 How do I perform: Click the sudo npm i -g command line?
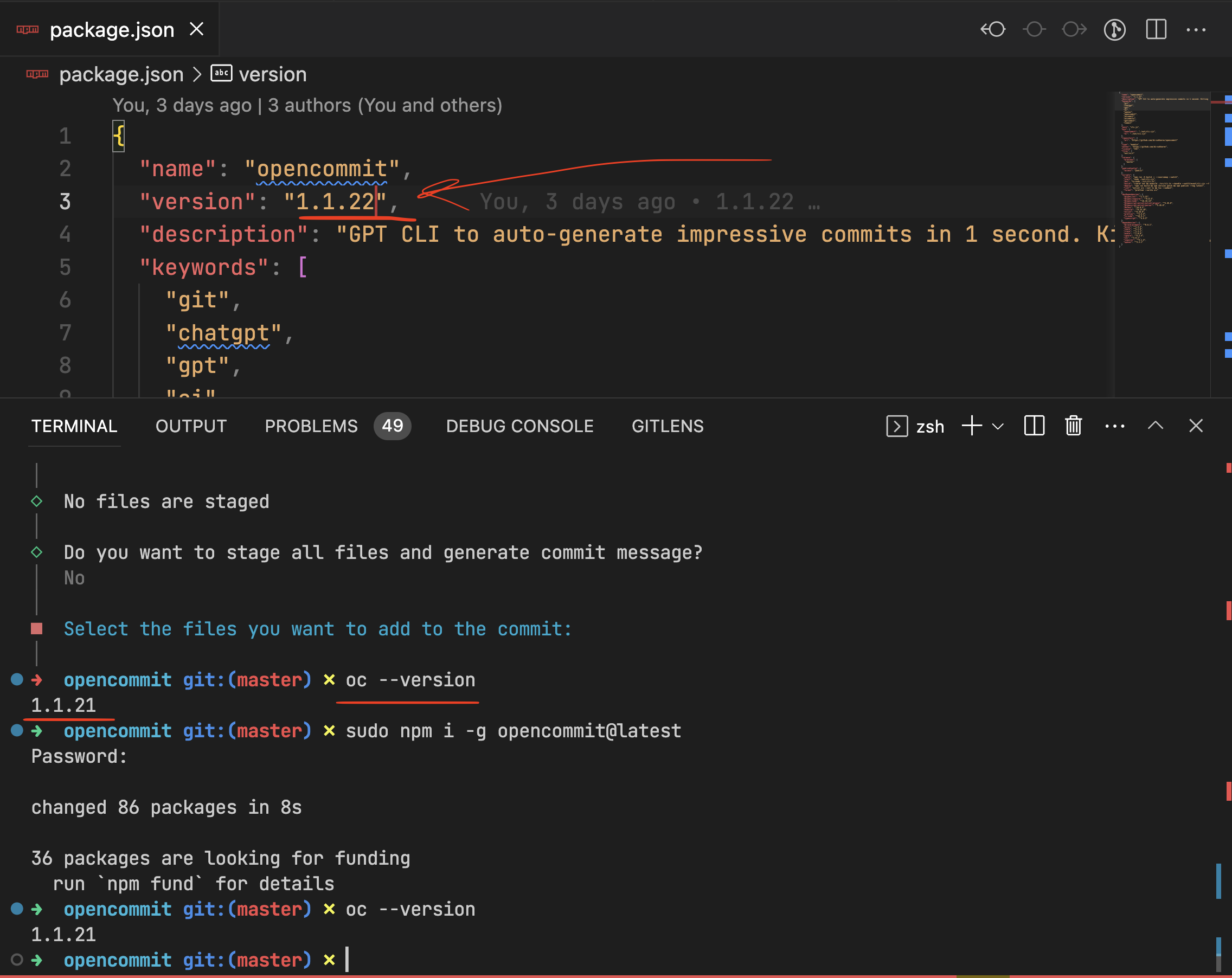coord(513,731)
